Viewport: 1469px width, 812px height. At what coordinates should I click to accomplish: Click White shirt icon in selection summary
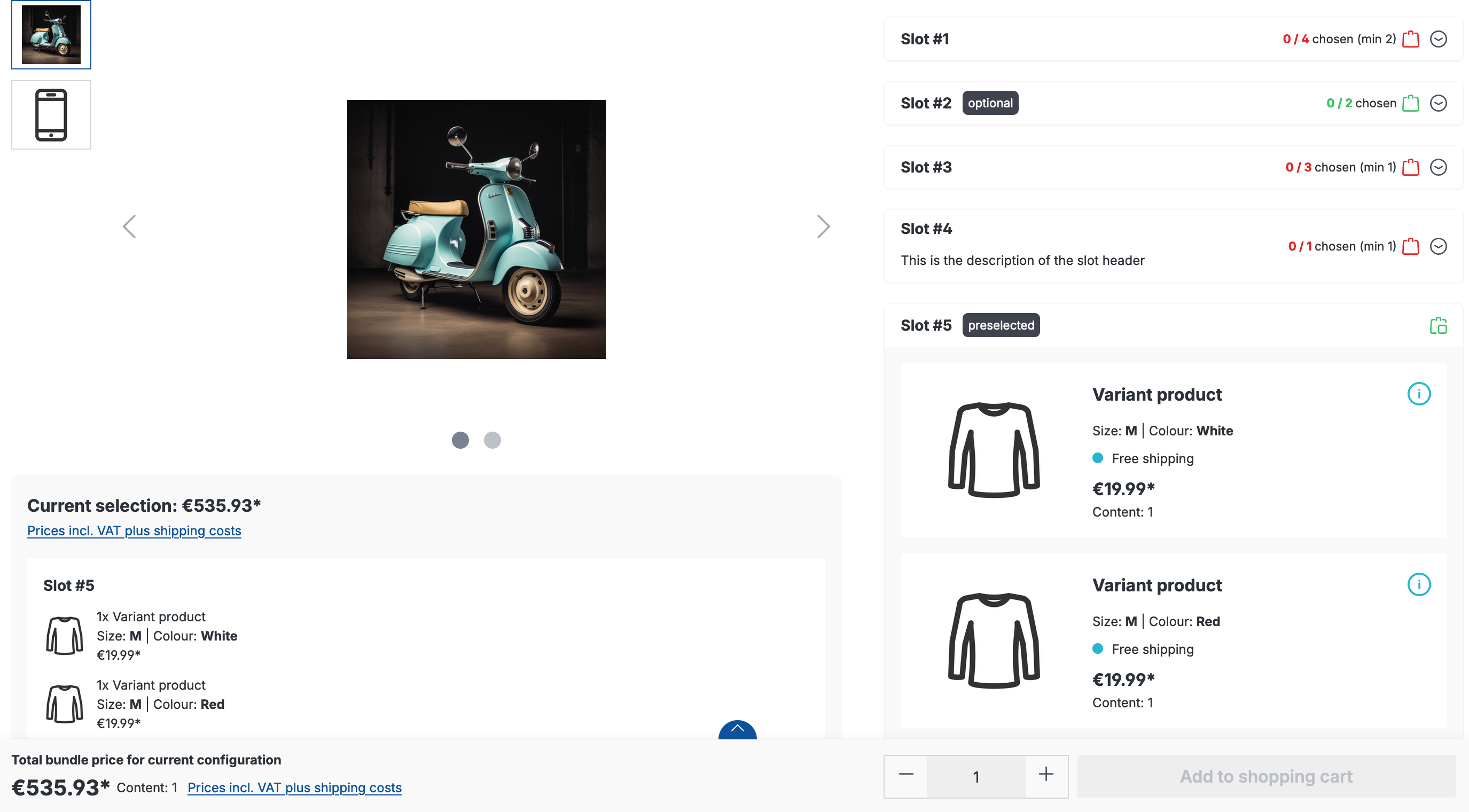pos(65,636)
